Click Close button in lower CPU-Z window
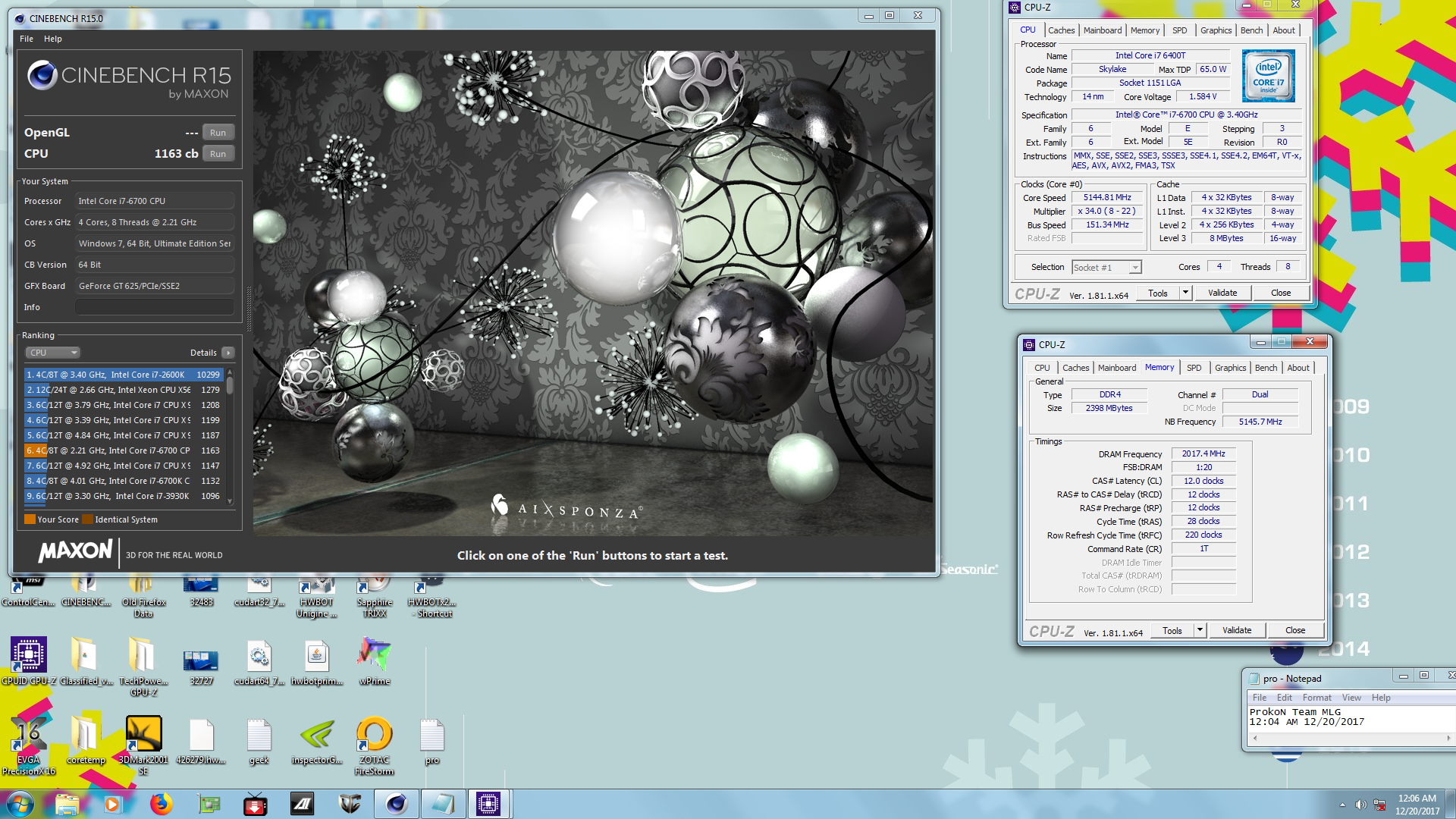This screenshot has height=819, width=1456. pyautogui.click(x=1296, y=630)
